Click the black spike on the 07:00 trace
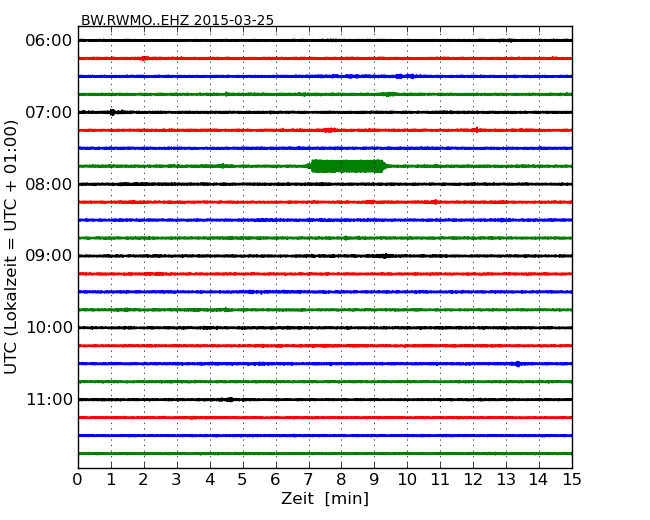 click(x=112, y=112)
